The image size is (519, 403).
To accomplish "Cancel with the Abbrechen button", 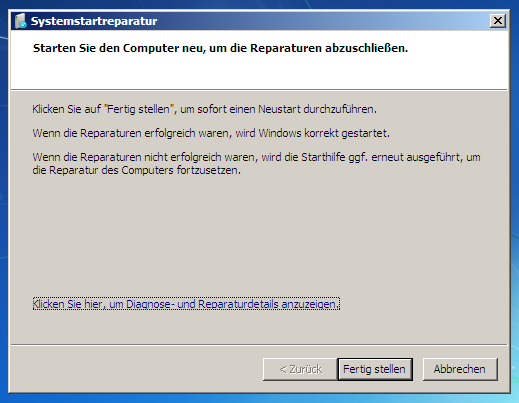I will pos(460,369).
